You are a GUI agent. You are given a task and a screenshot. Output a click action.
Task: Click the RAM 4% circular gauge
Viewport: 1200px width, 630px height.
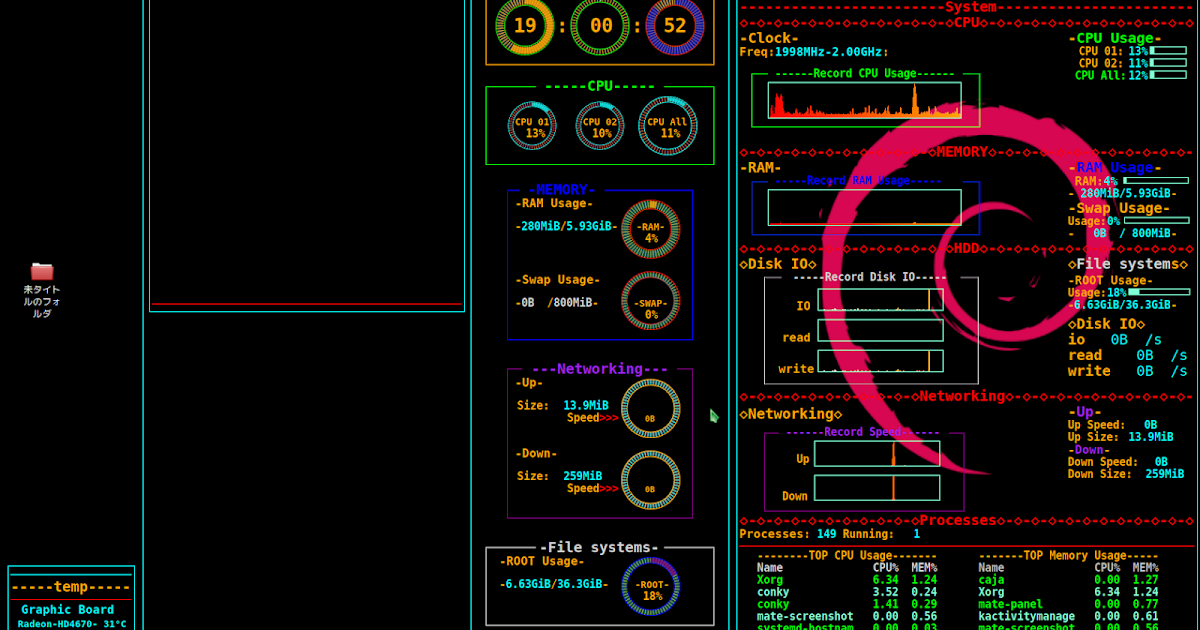coord(650,228)
